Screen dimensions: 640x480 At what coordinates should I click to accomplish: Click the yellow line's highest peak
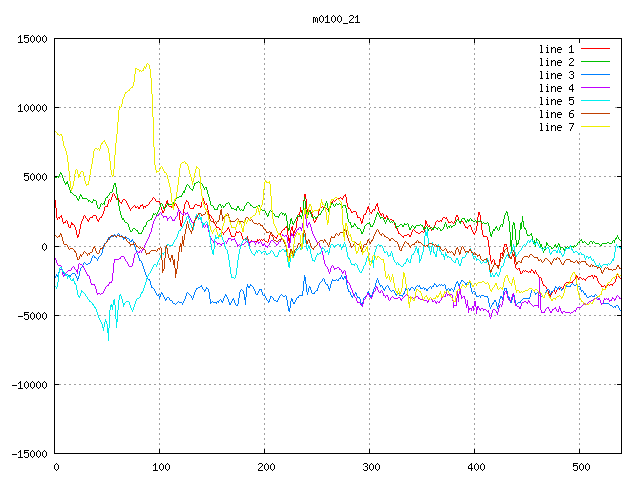[148, 65]
